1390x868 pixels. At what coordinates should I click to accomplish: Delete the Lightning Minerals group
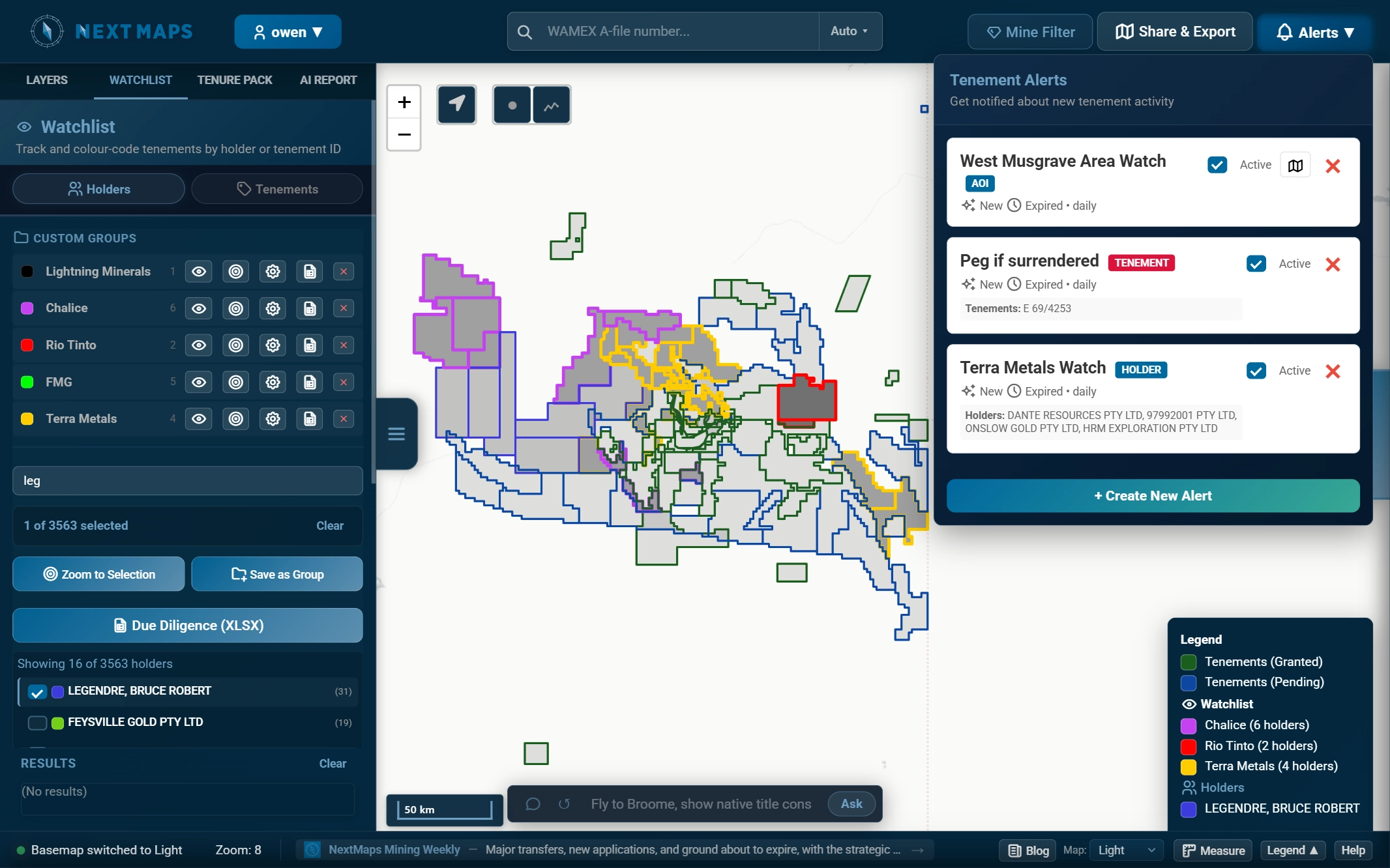pos(344,271)
